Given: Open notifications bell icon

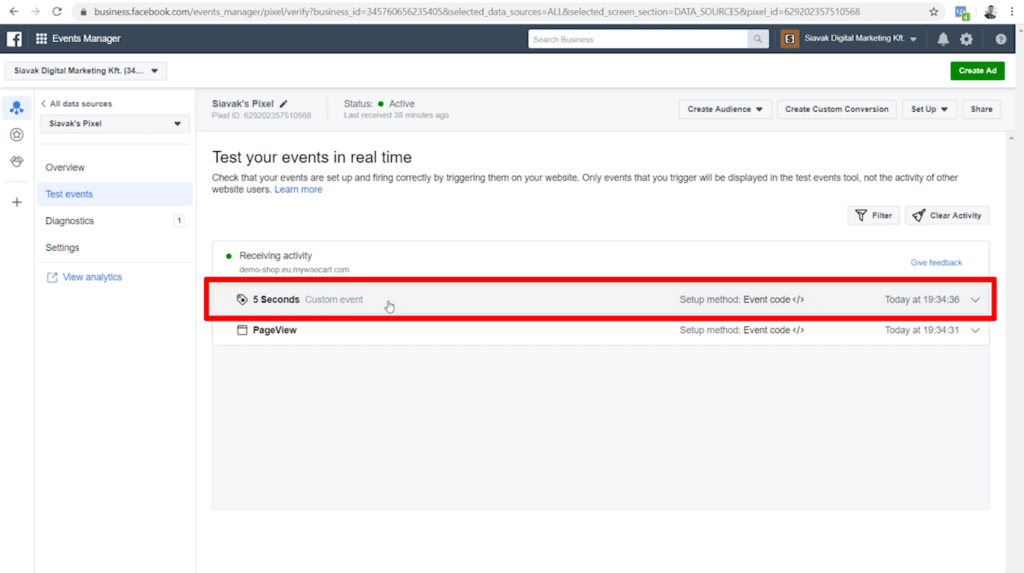Looking at the screenshot, I should pos(943,39).
